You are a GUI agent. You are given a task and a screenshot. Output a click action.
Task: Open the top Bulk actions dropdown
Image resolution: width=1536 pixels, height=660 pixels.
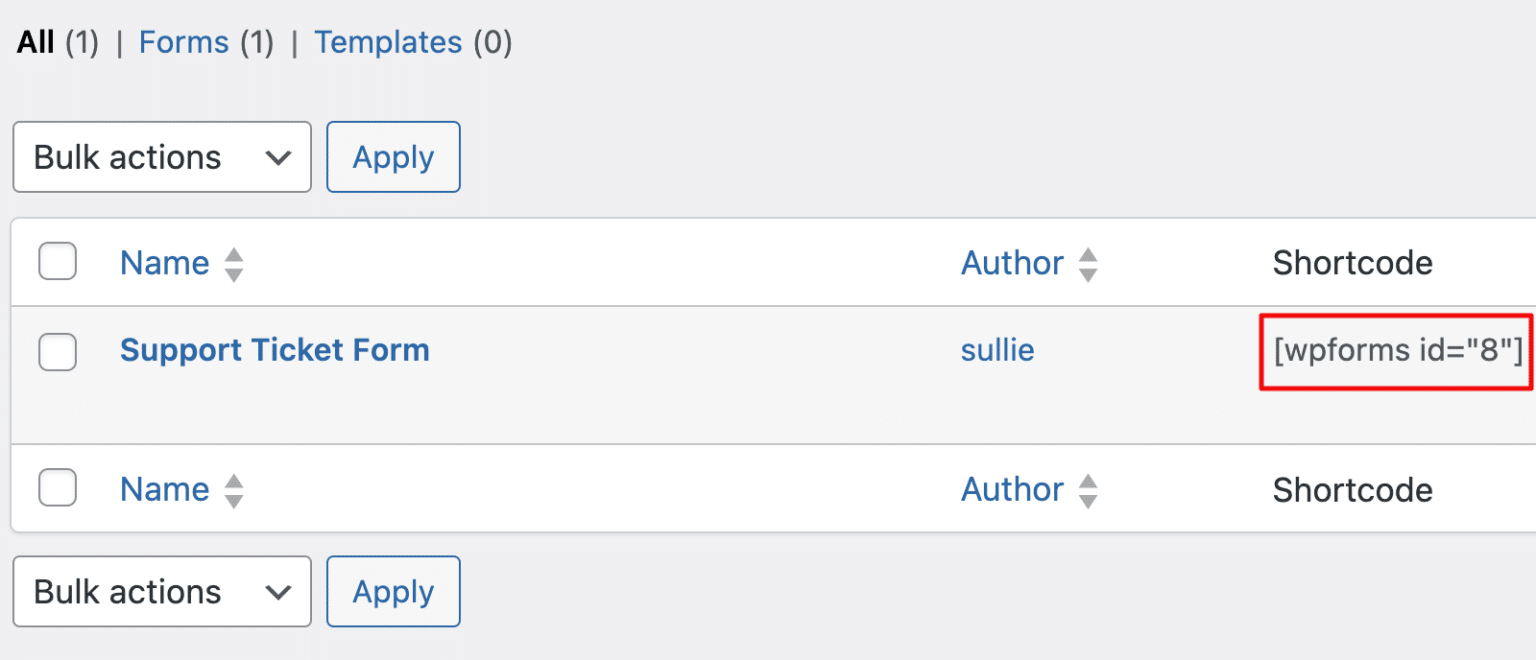(x=160, y=156)
